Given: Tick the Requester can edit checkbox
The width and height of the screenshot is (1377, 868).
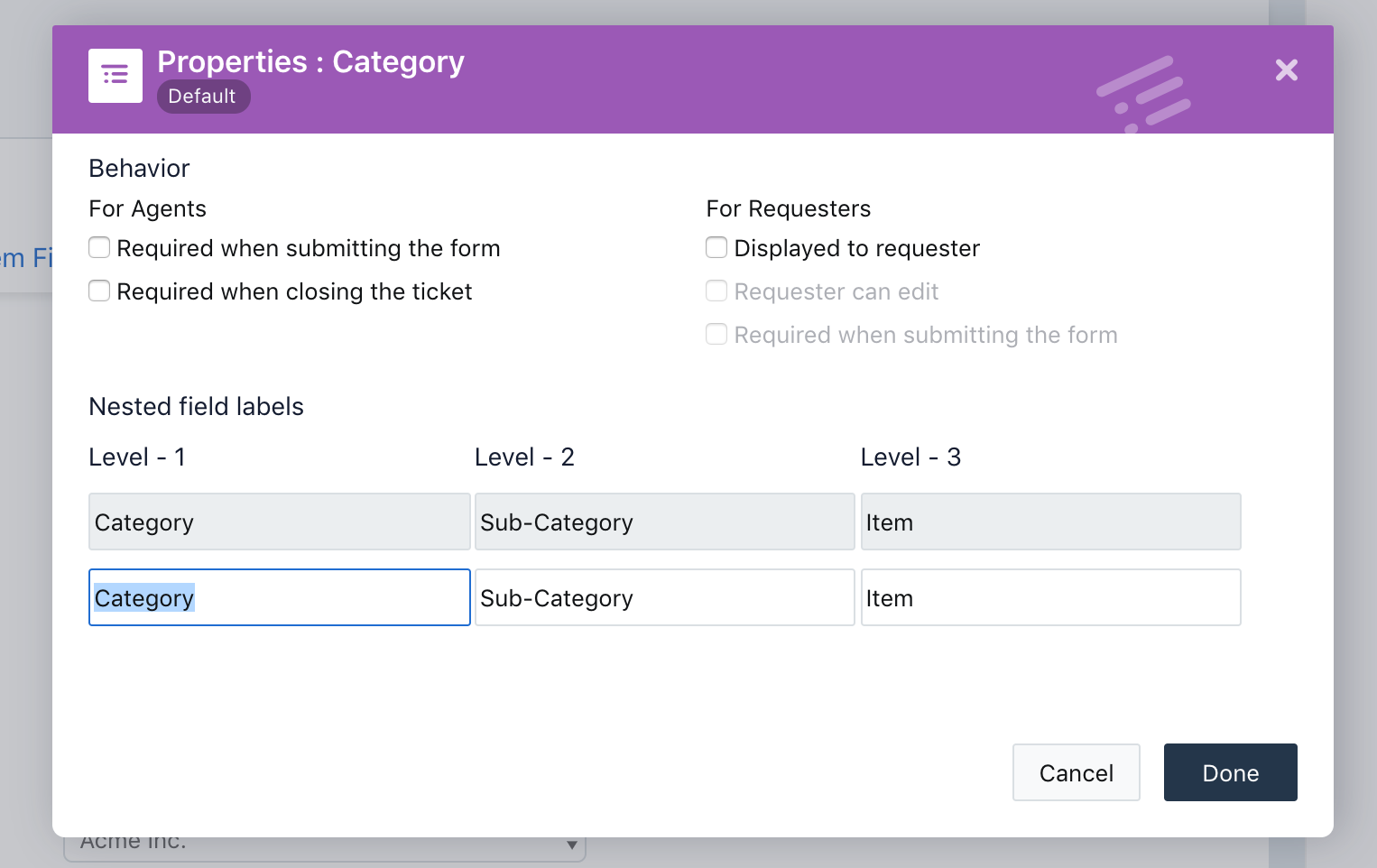Looking at the screenshot, I should 716,291.
